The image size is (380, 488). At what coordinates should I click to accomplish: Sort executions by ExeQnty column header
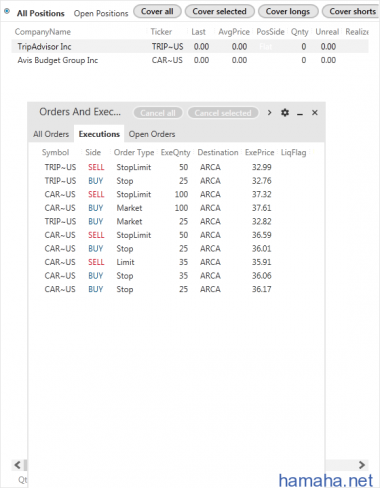pyautogui.click(x=176, y=153)
